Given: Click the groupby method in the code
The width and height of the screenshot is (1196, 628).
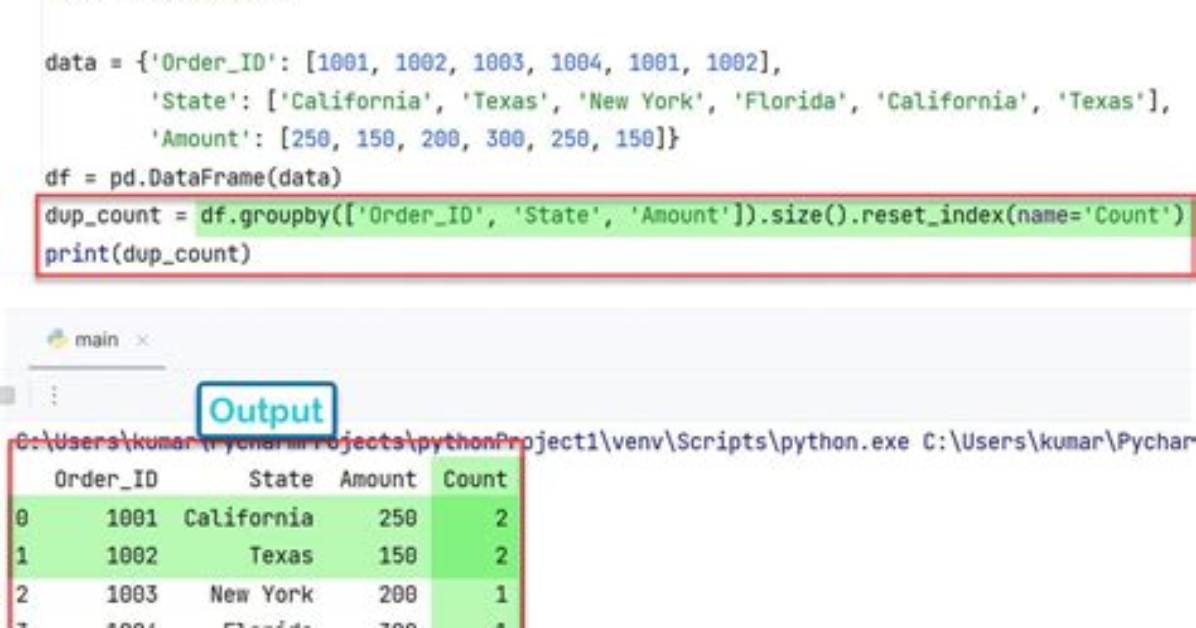Looking at the screenshot, I should coord(283,216).
